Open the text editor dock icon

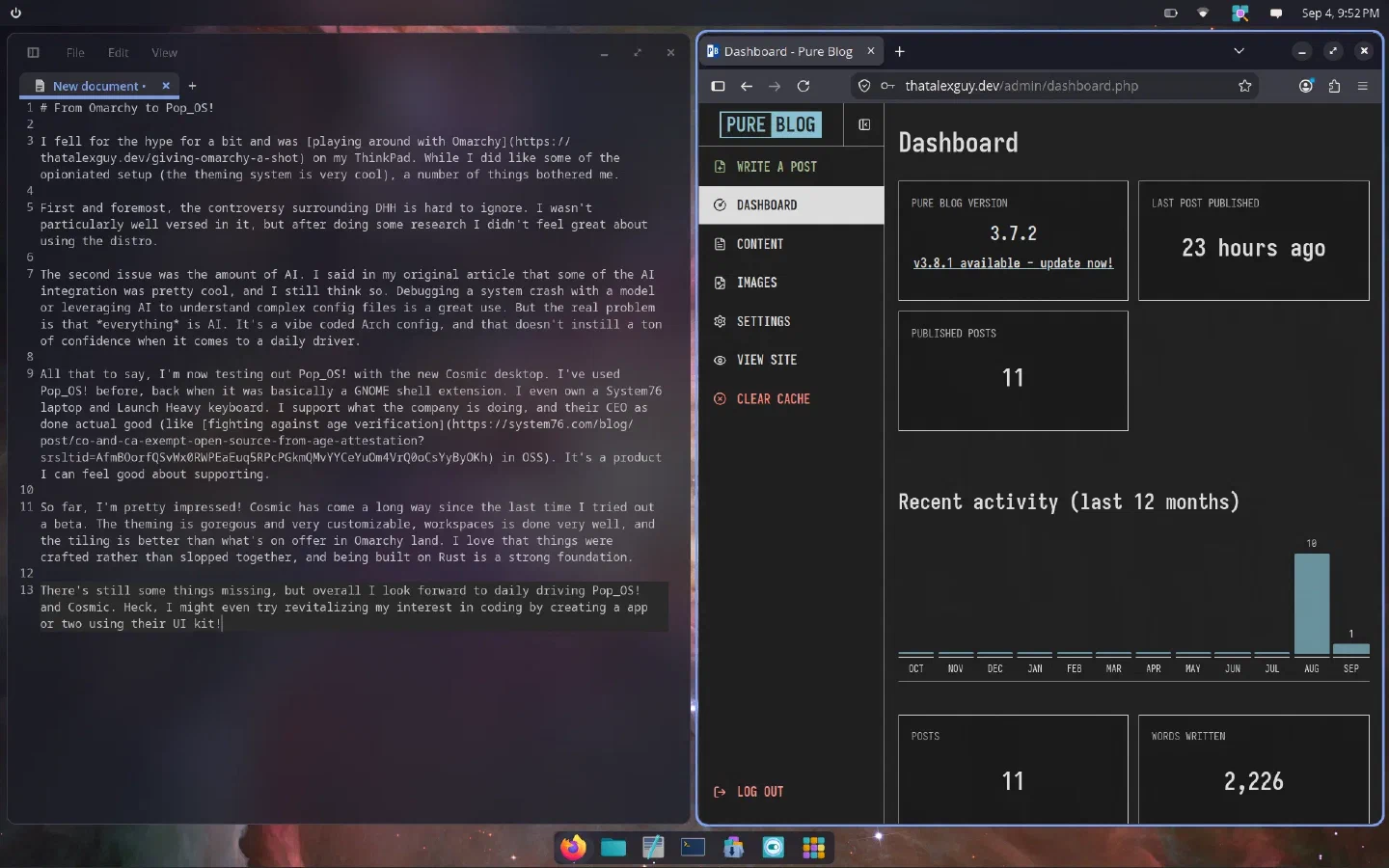click(653, 848)
